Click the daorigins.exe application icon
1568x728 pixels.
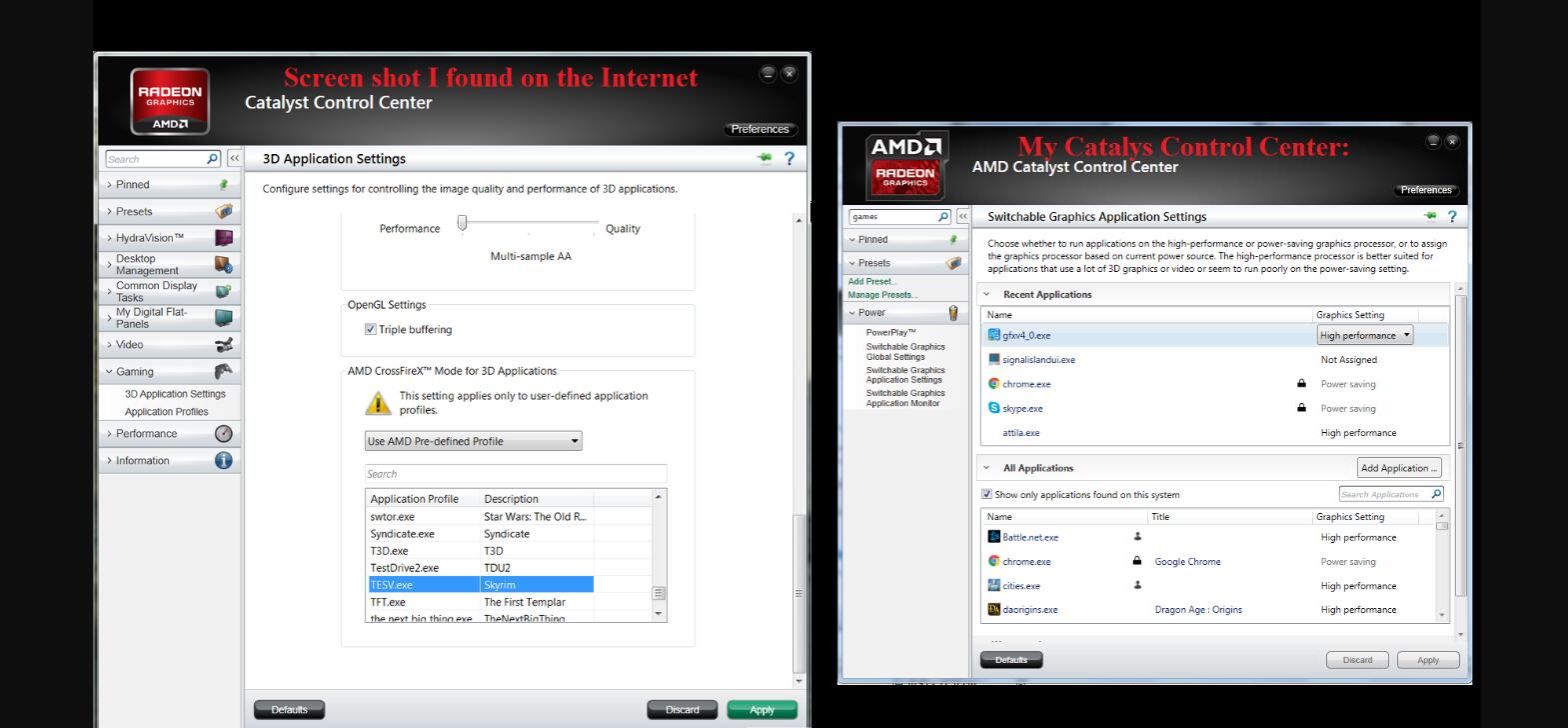[994, 609]
